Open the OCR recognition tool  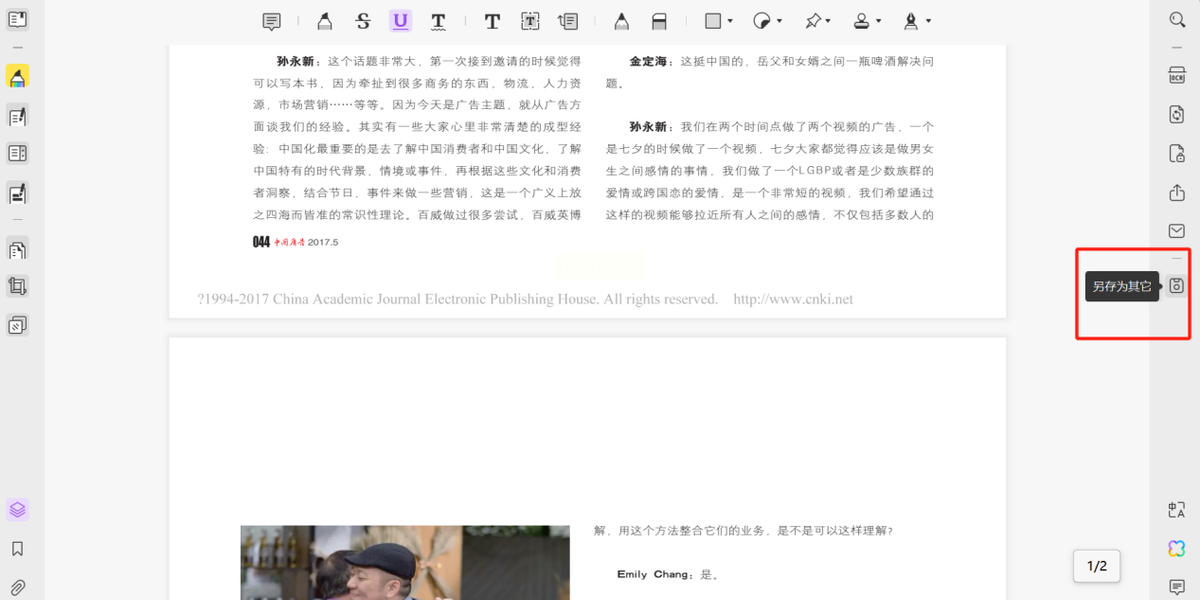point(1176,76)
